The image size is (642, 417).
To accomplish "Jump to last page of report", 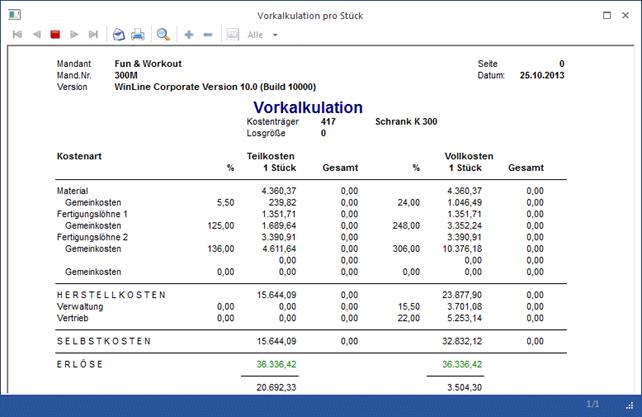I will [93, 35].
